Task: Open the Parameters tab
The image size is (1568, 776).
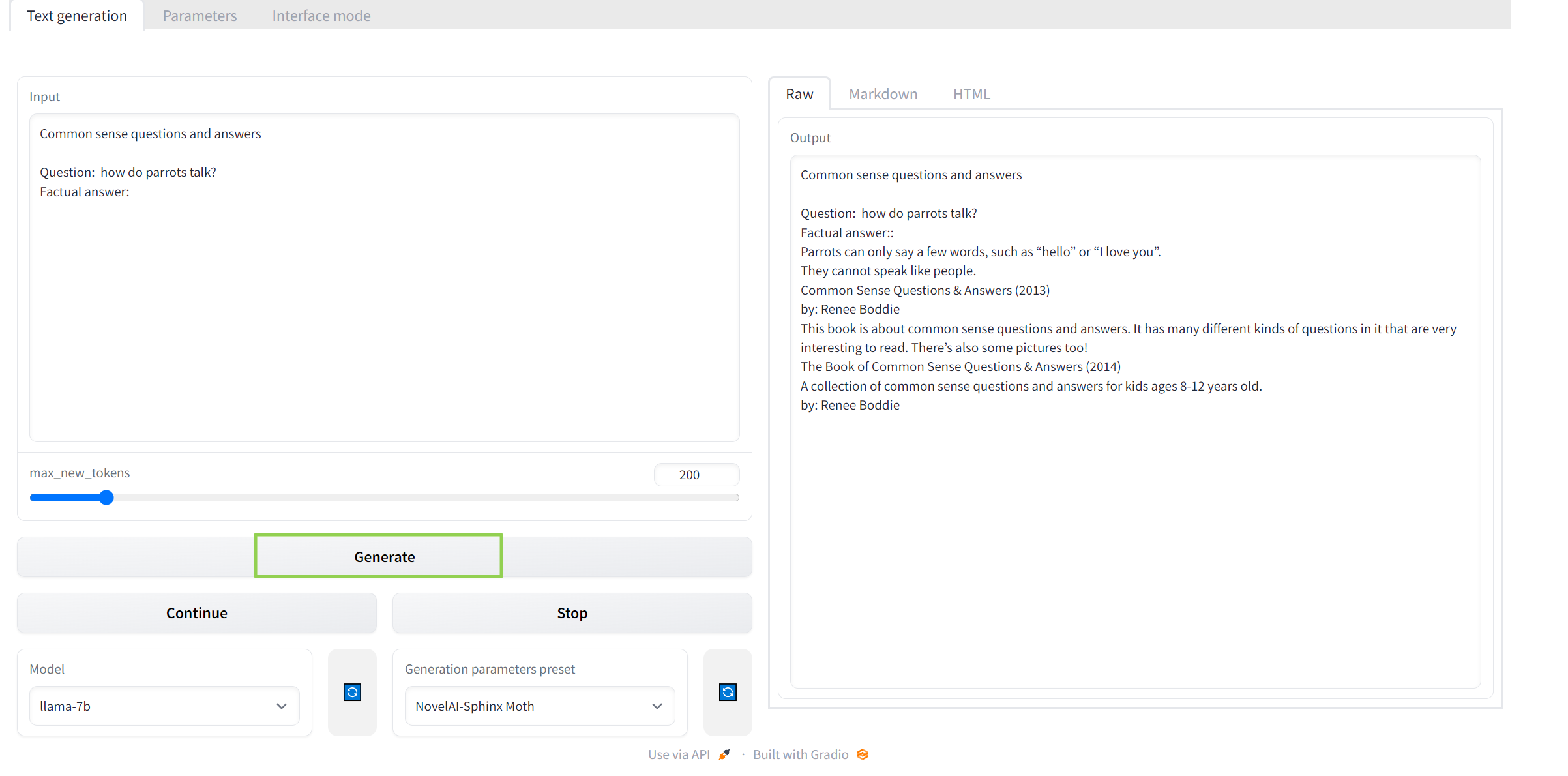Action: pos(200,16)
